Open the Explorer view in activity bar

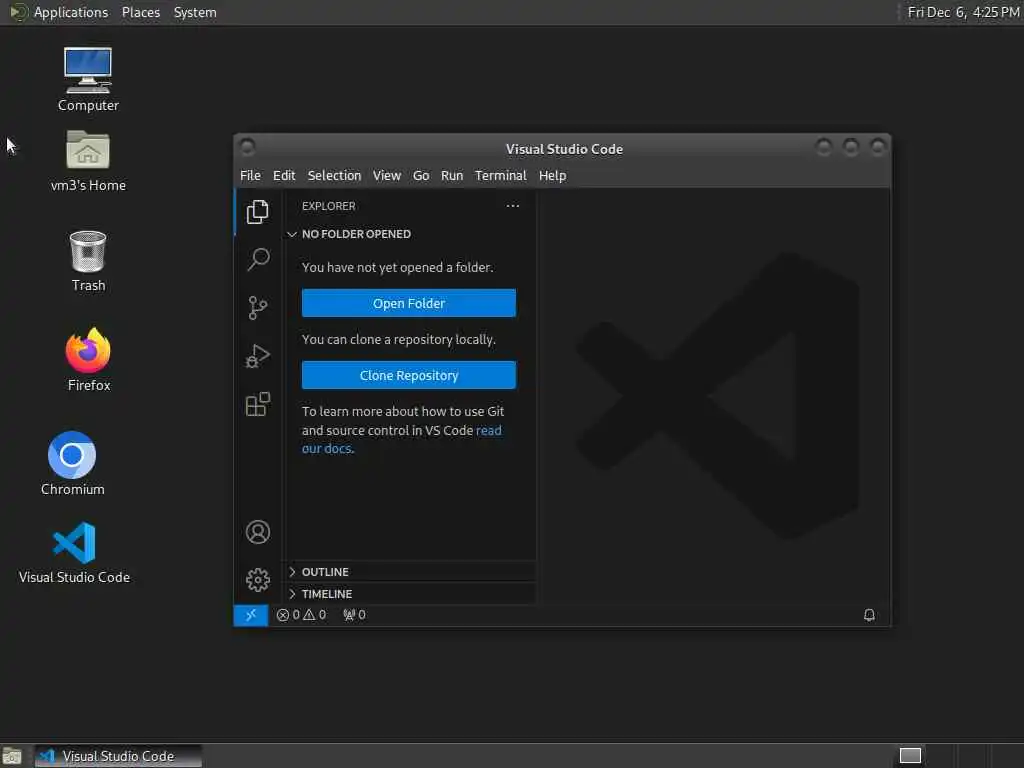(257, 212)
